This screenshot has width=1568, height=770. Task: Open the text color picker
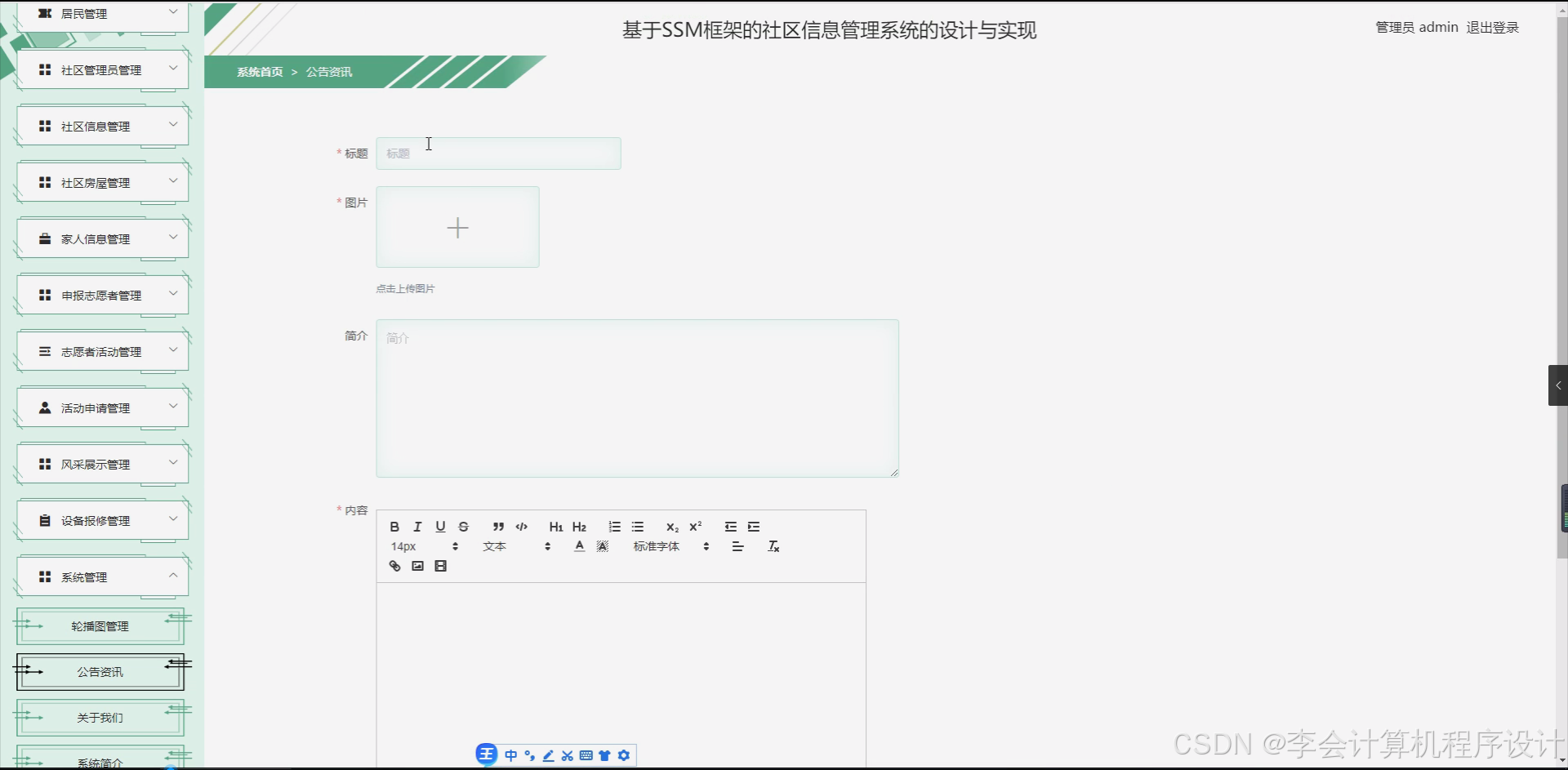point(579,546)
